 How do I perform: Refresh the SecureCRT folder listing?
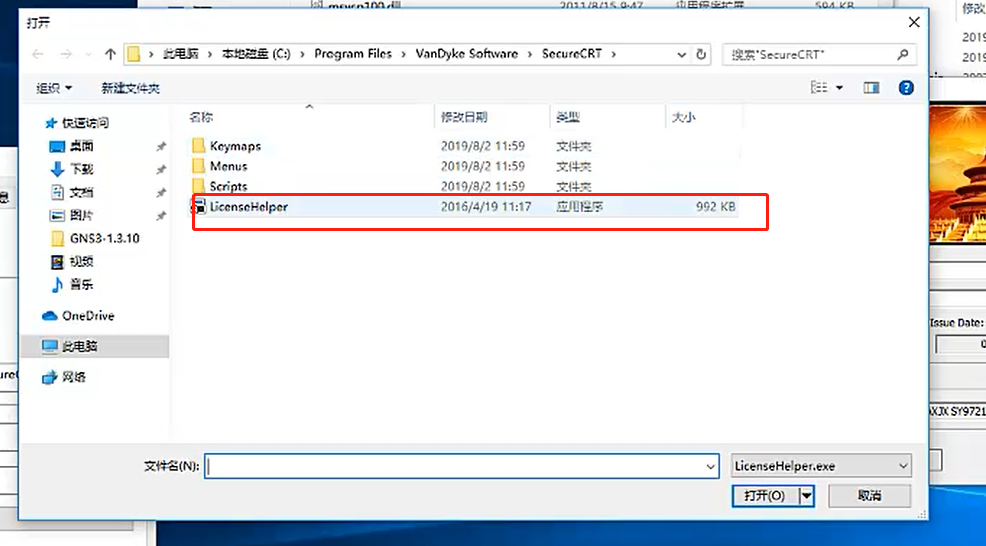[x=701, y=54]
